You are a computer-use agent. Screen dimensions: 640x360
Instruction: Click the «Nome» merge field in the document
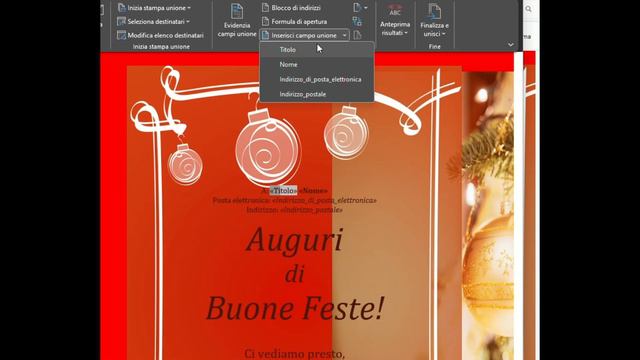[x=313, y=191]
